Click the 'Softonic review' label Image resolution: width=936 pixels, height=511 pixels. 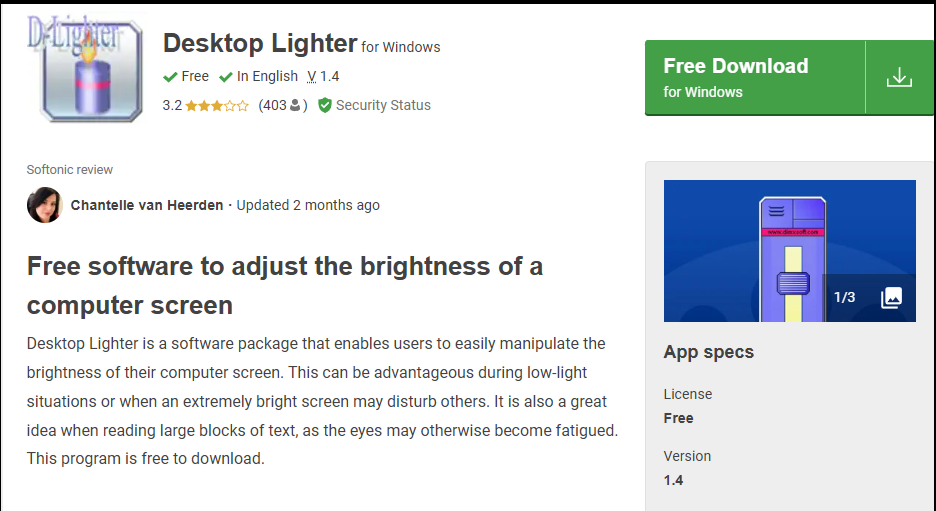point(69,170)
